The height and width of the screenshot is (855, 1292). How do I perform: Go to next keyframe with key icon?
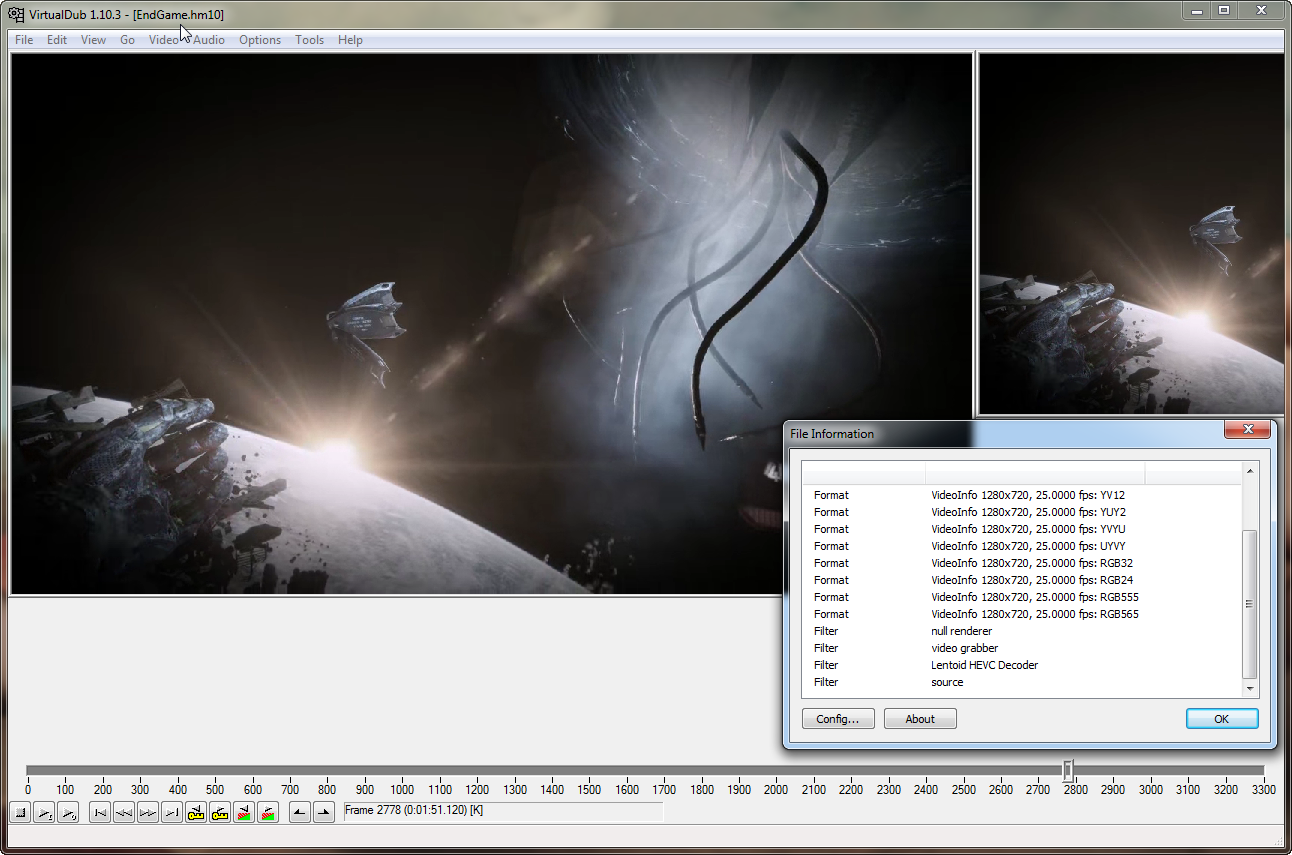point(220,813)
